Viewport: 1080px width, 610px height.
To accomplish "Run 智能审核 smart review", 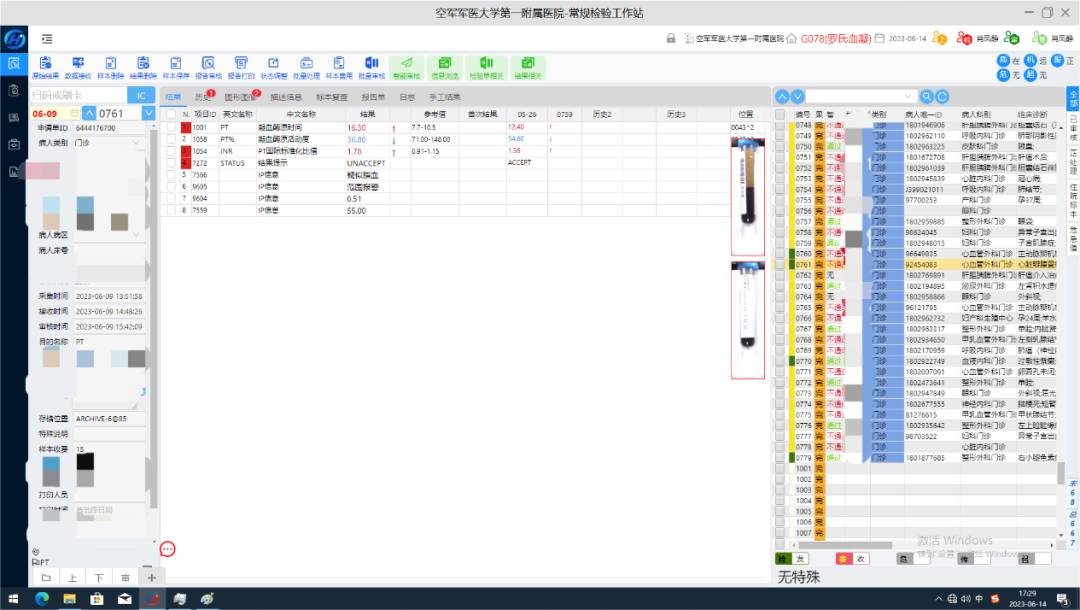I will pyautogui.click(x=406, y=67).
